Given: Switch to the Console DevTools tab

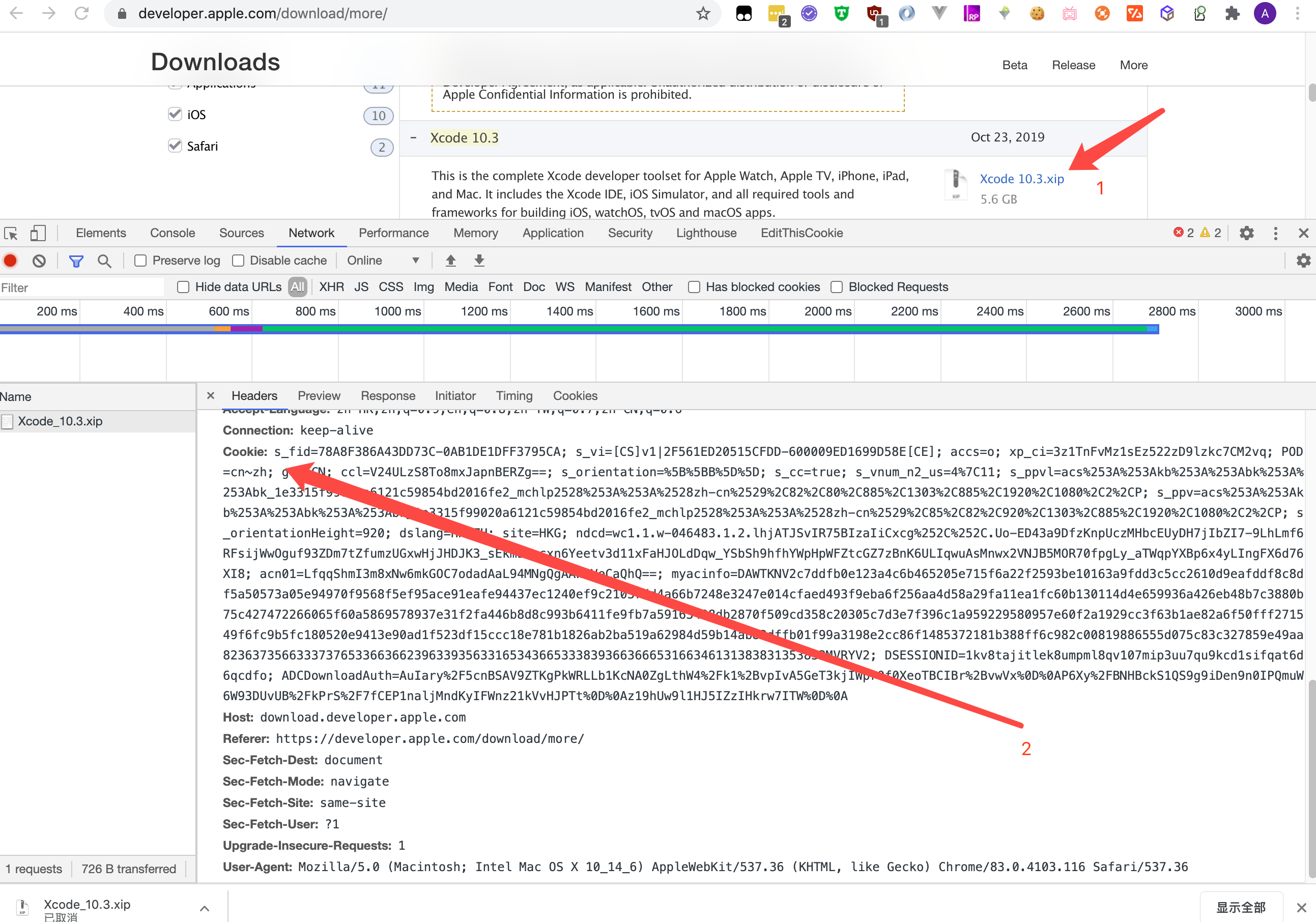Looking at the screenshot, I should coord(172,233).
